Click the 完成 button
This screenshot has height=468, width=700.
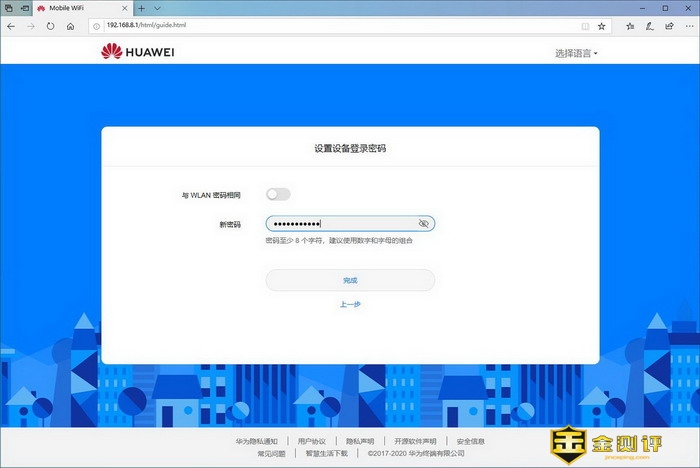pos(350,281)
